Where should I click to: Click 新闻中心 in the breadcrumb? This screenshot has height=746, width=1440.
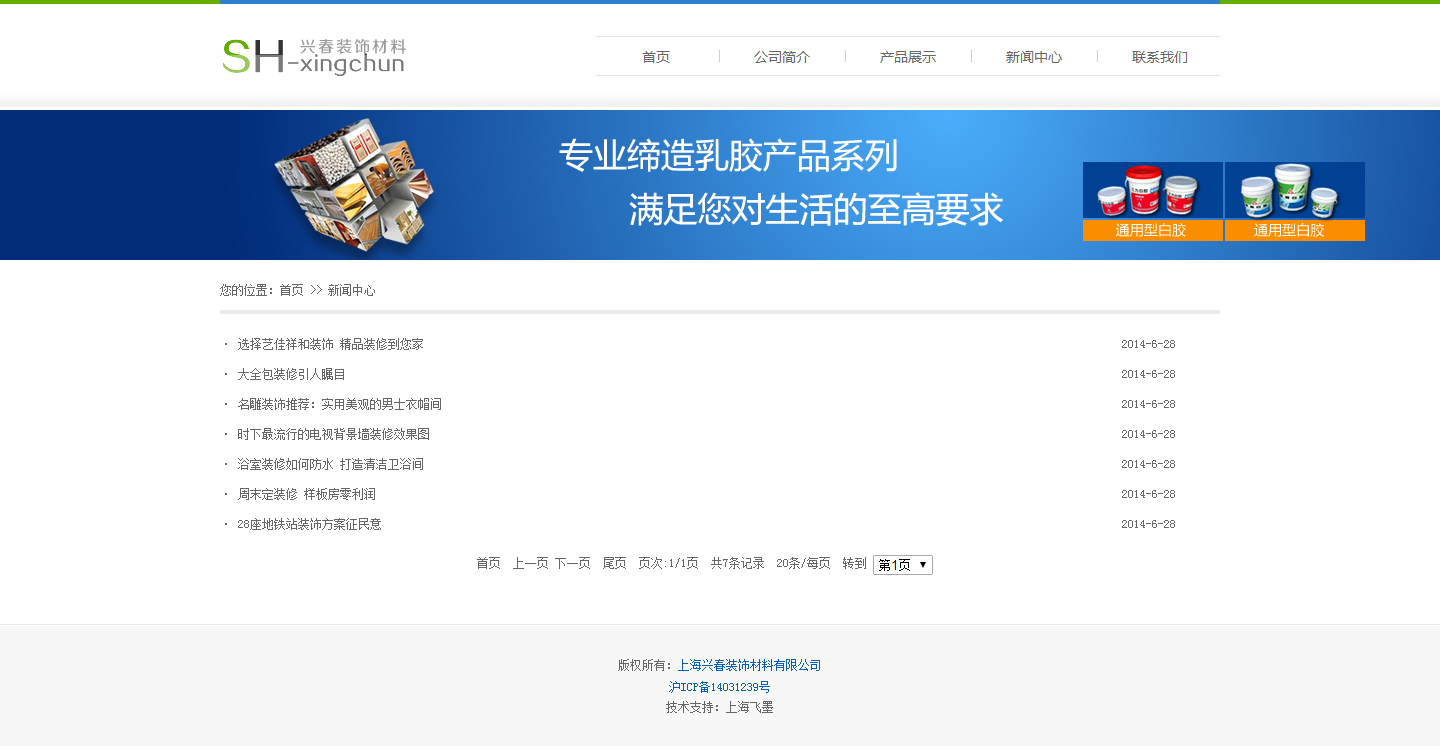[x=352, y=290]
